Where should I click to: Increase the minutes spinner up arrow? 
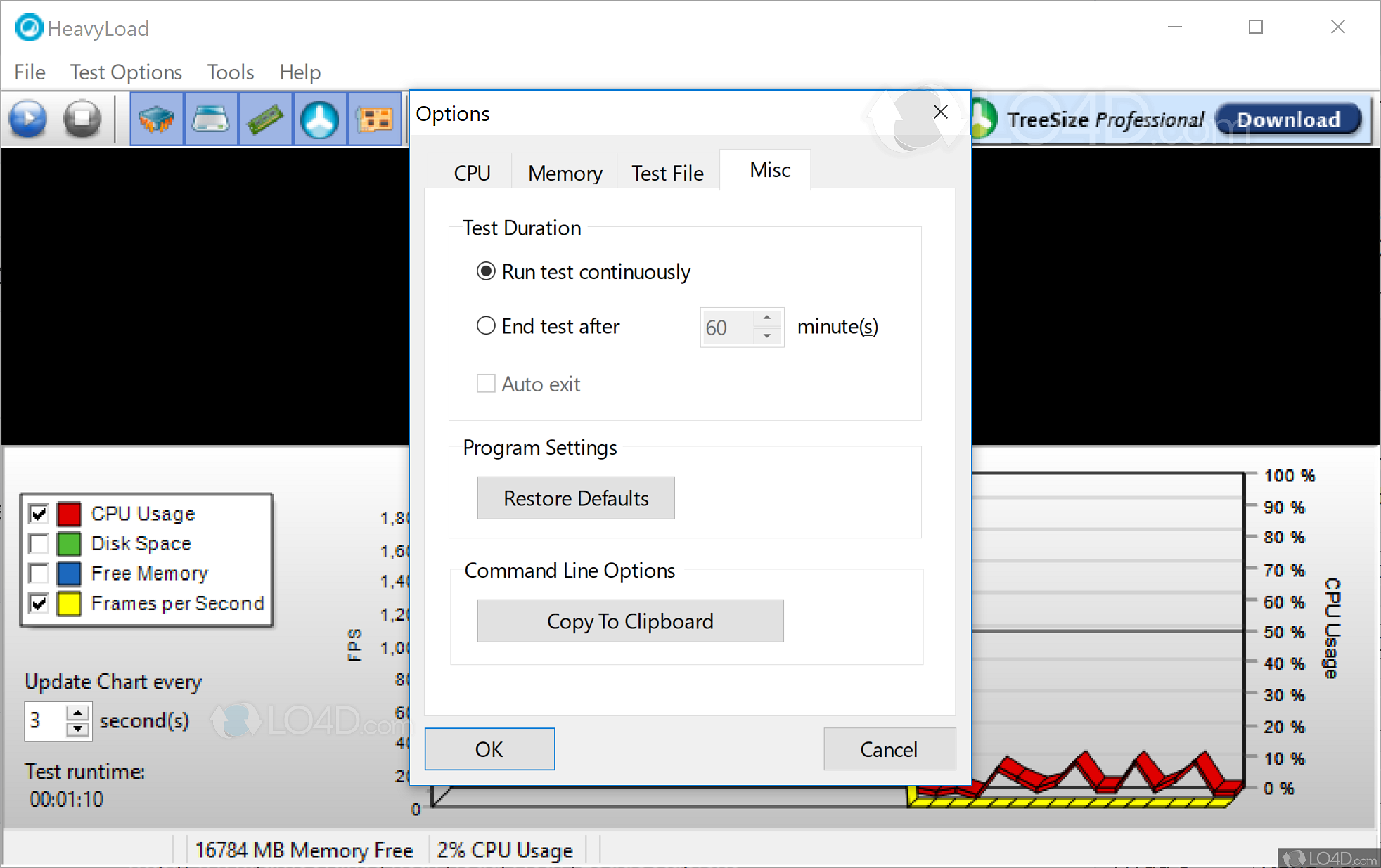click(x=767, y=318)
